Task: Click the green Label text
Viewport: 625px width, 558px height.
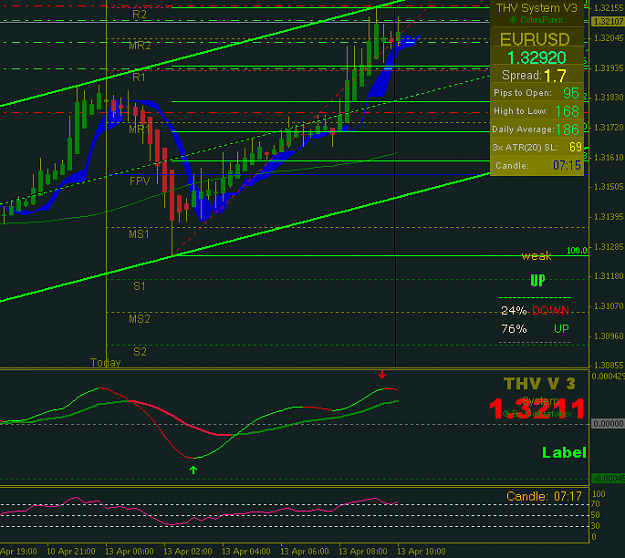Action: [564, 453]
